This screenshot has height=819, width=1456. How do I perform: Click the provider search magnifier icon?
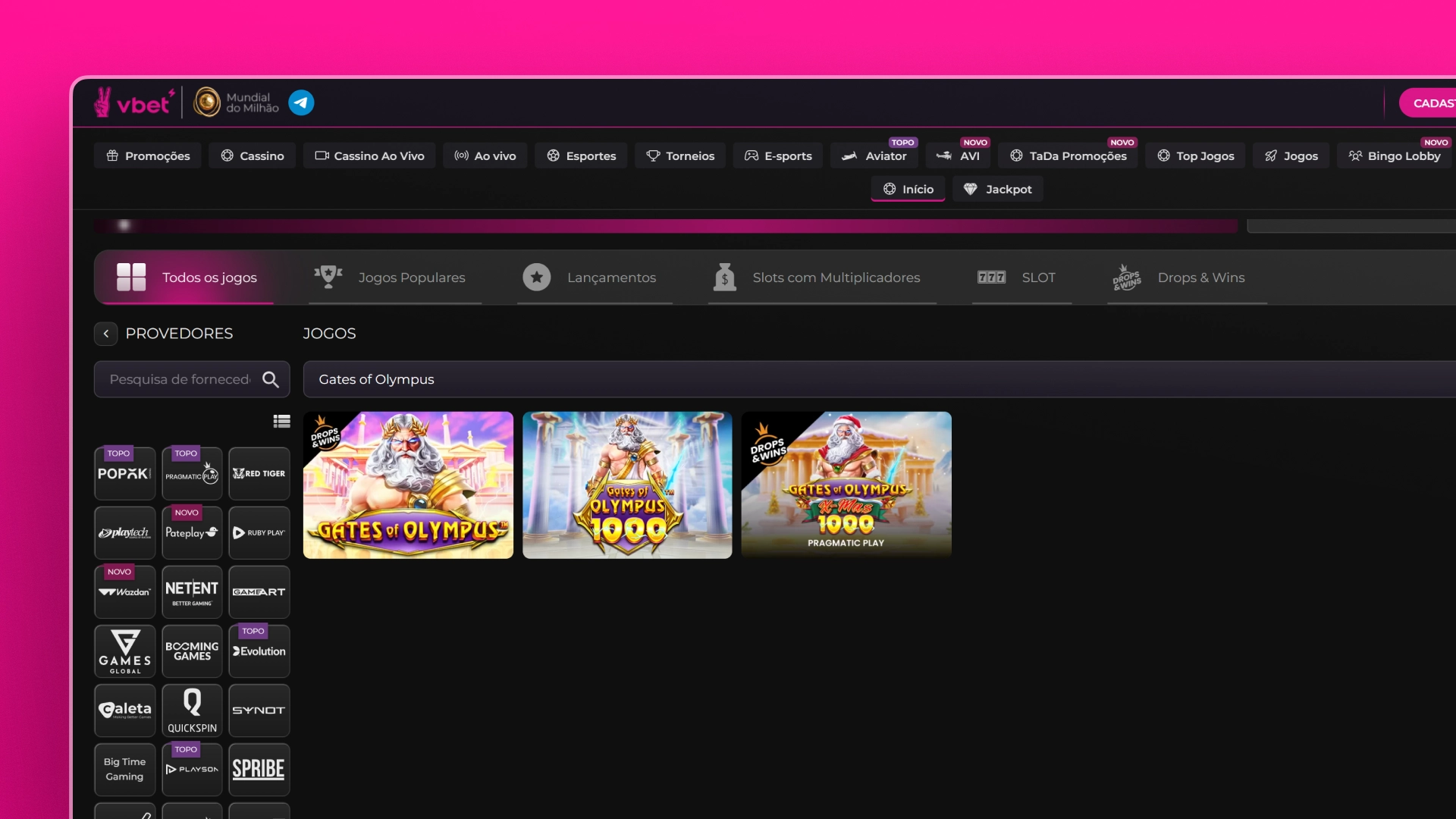point(271,379)
